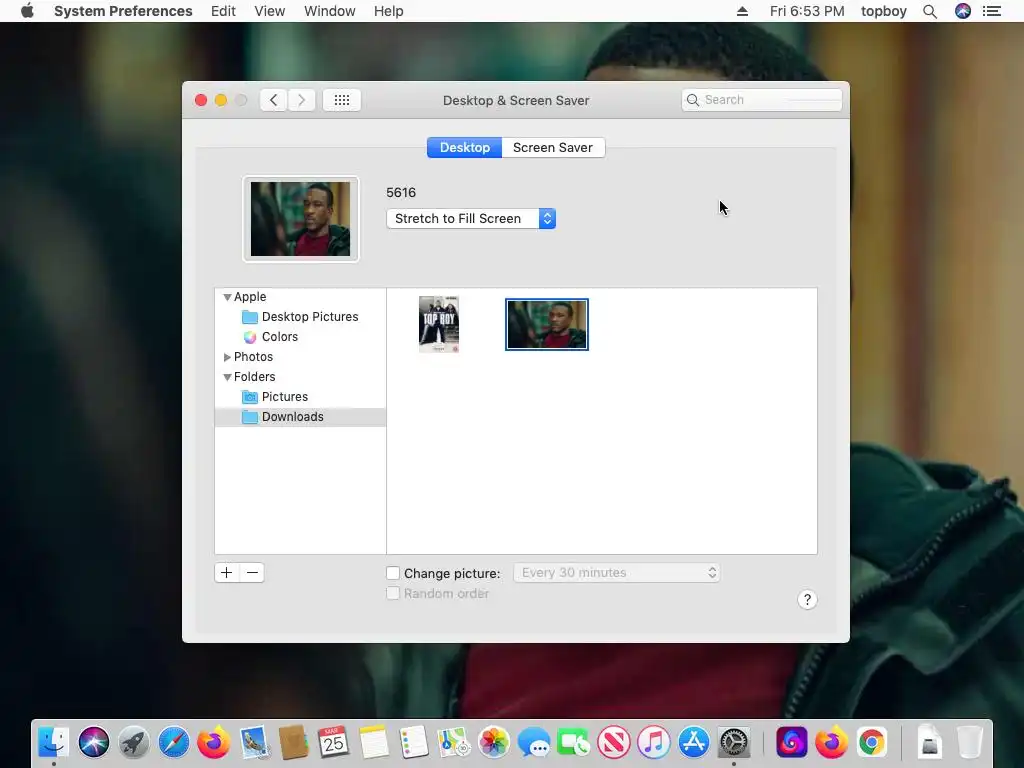1024x768 pixels.
Task: Open the Edit menu
Action: (223, 11)
